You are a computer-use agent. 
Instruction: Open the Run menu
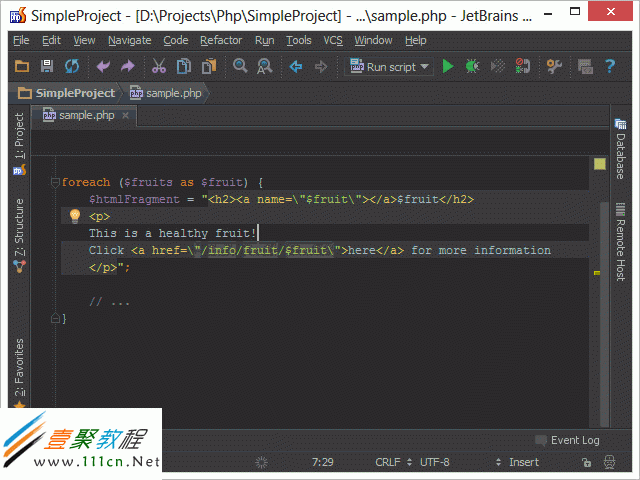click(x=264, y=40)
